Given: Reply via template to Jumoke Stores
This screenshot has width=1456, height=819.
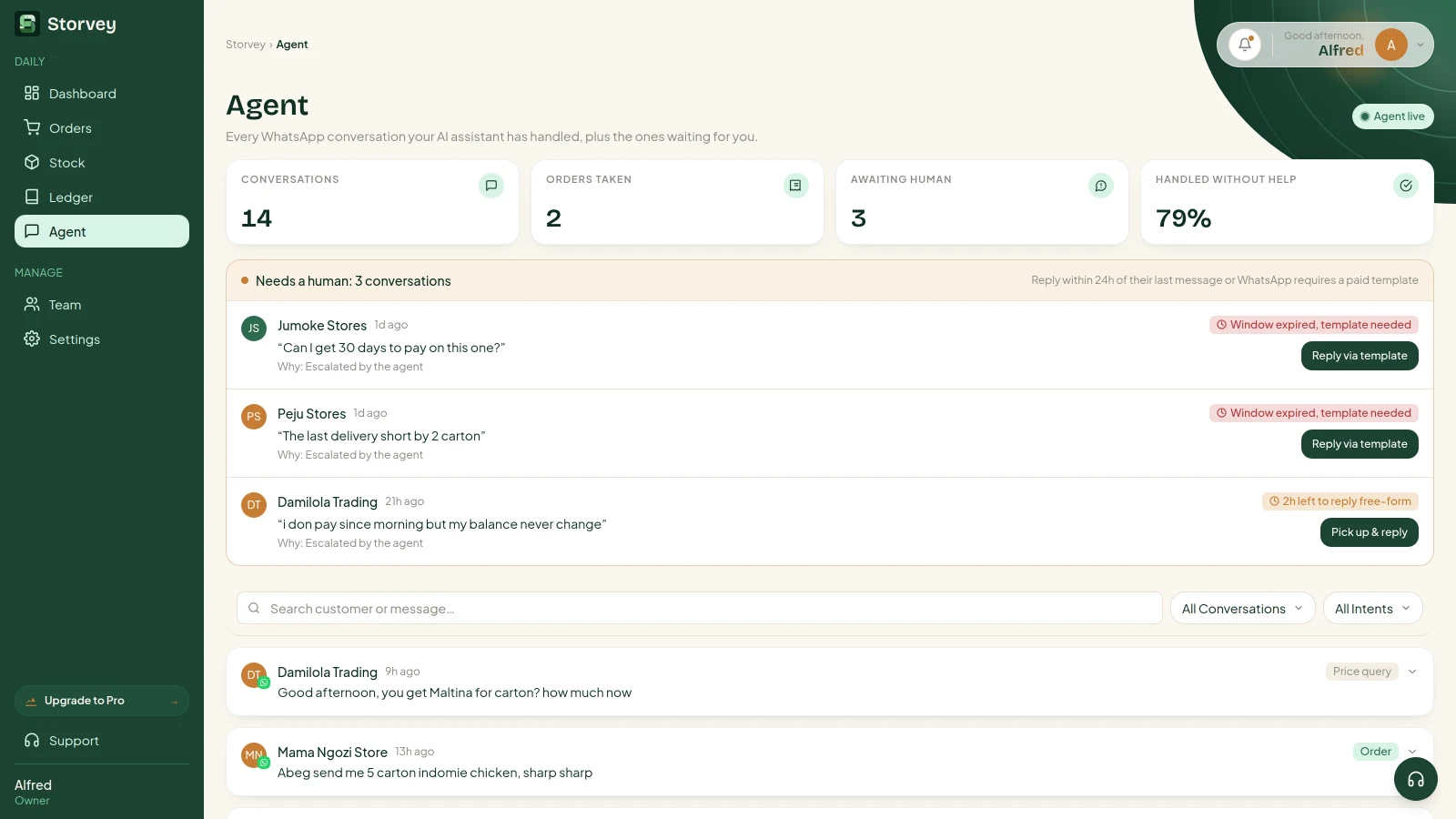Looking at the screenshot, I should coord(1360,356).
